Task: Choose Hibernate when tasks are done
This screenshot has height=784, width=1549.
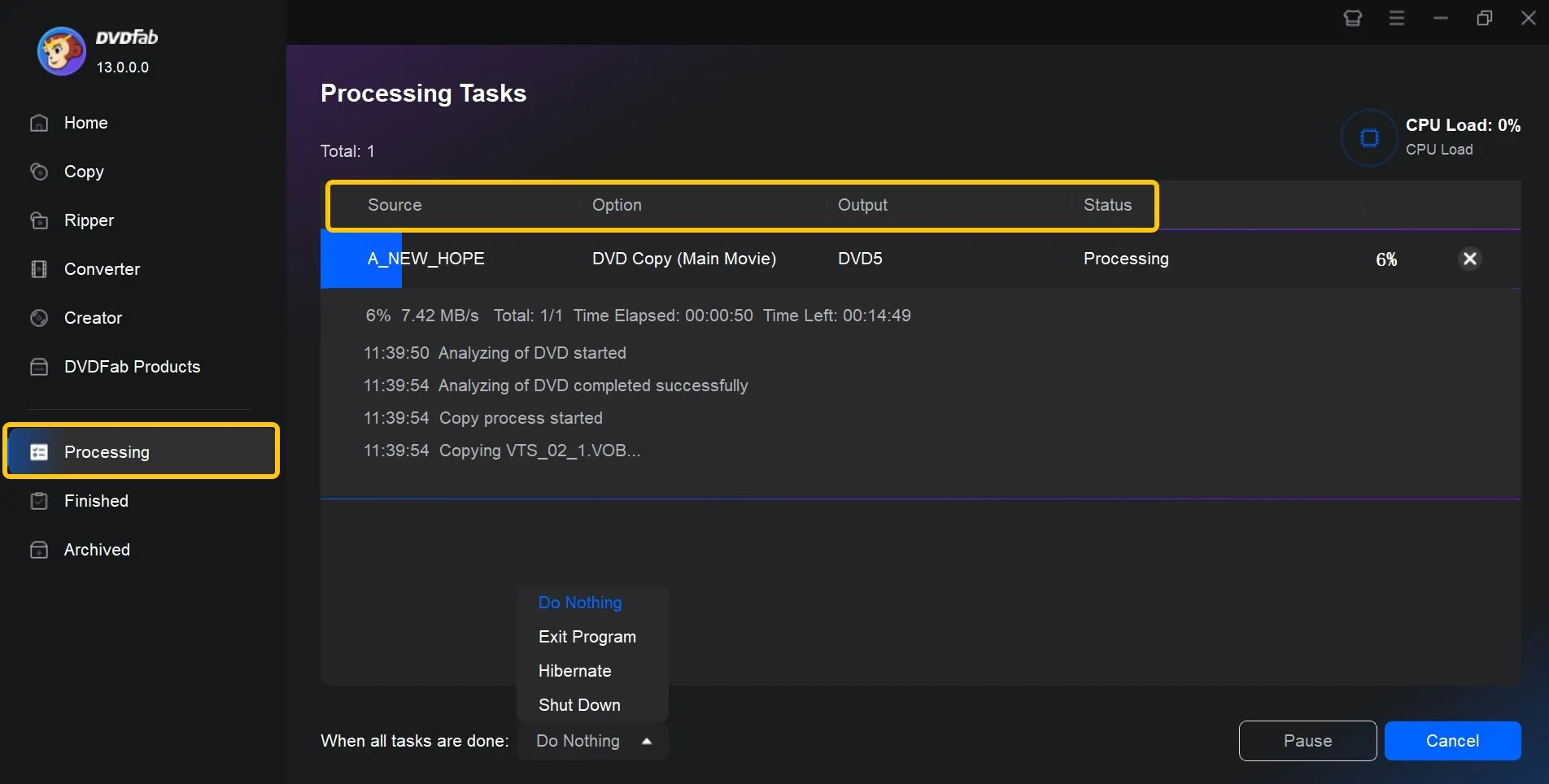Action: pos(574,670)
